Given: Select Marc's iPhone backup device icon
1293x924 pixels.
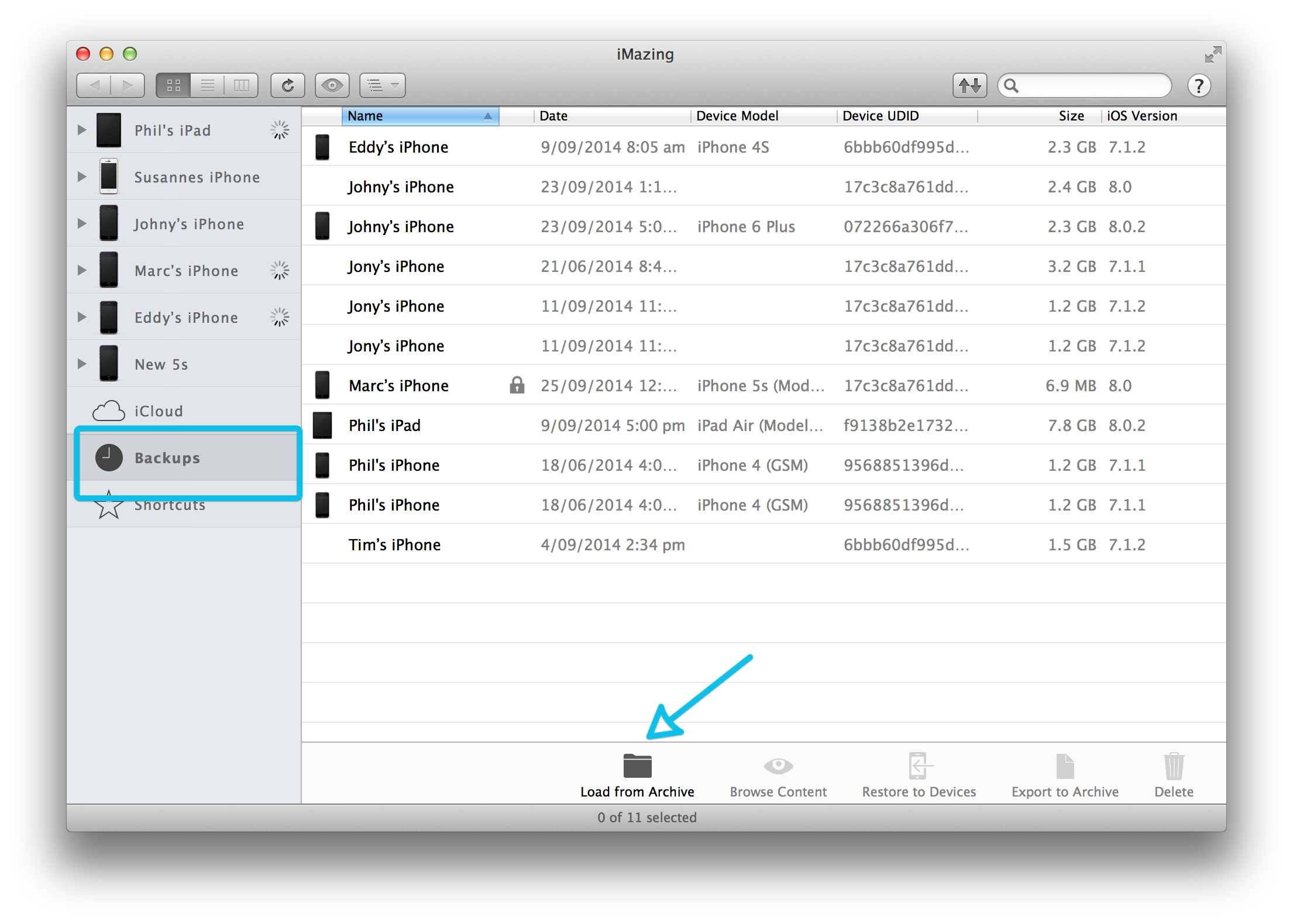Looking at the screenshot, I should point(322,385).
